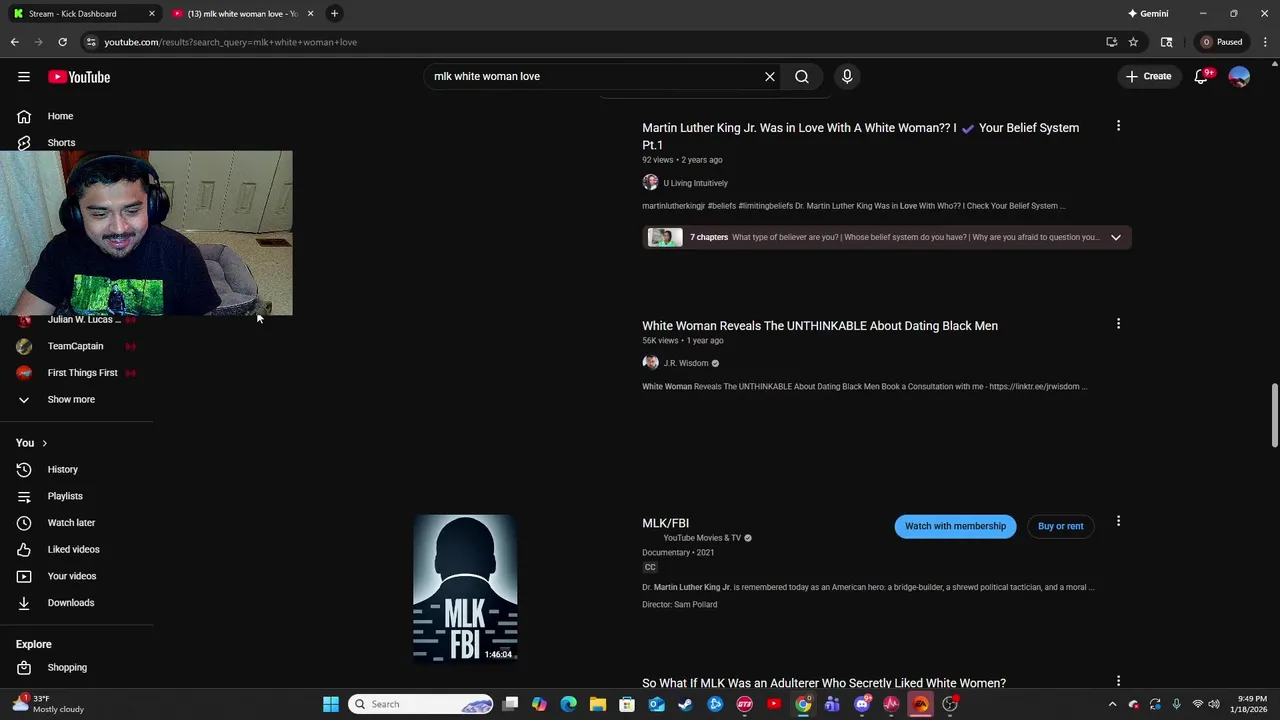
Task: Open Microsoft Edge from taskbar
Action: (x=569, y=704)
